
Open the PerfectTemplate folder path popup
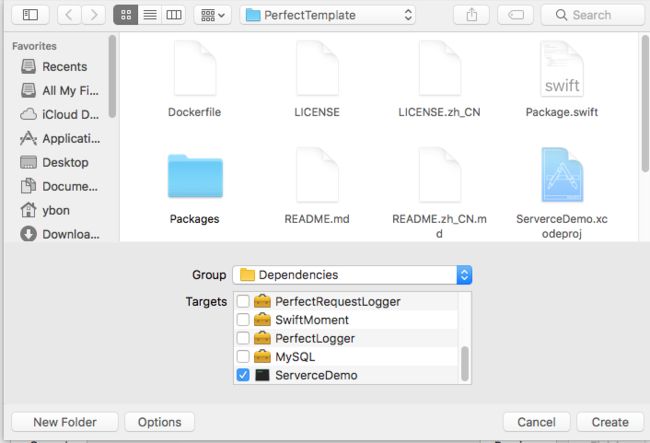(327, 15)
